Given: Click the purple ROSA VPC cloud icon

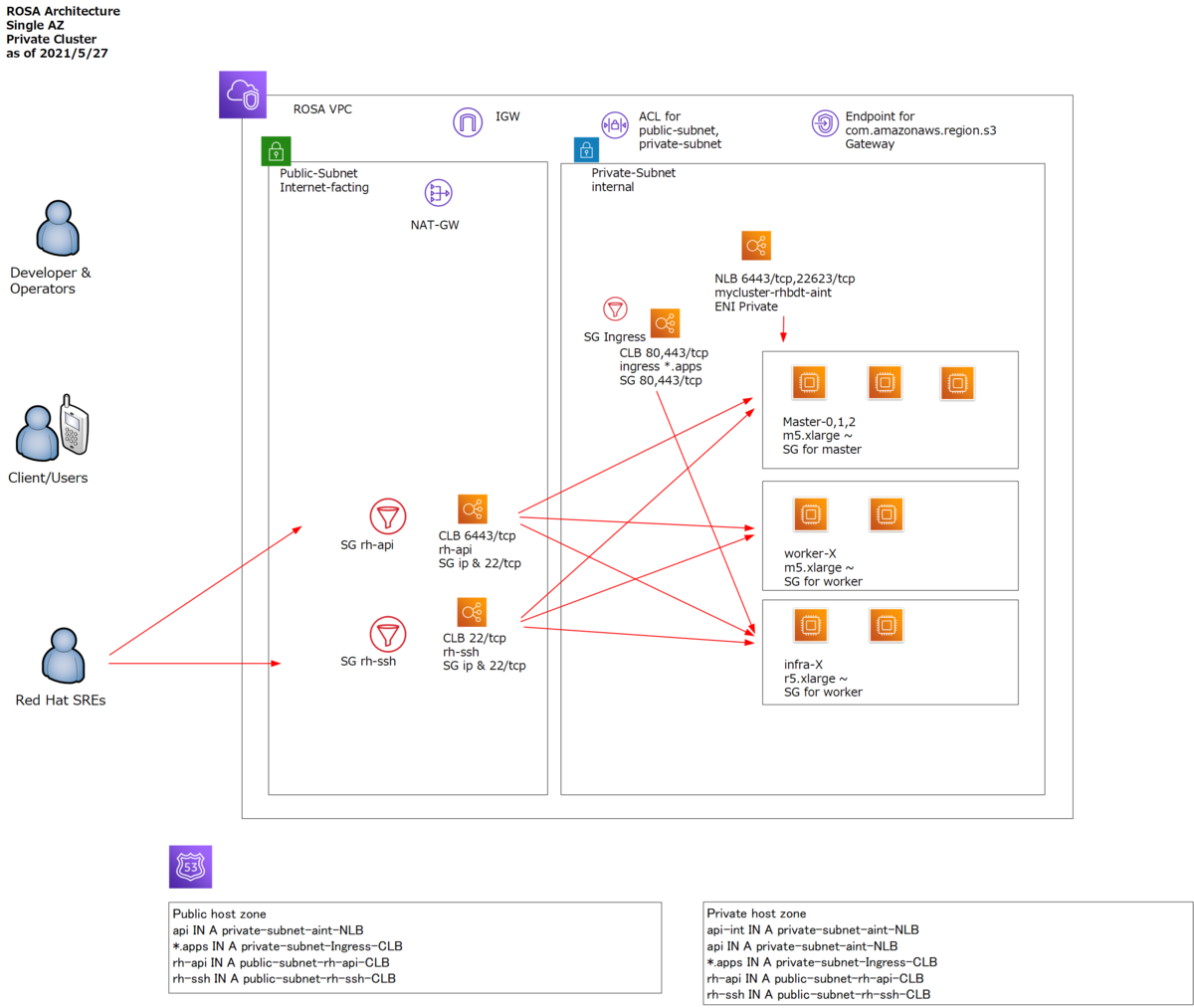Looking at the screenshot, I should coord(243,96).
